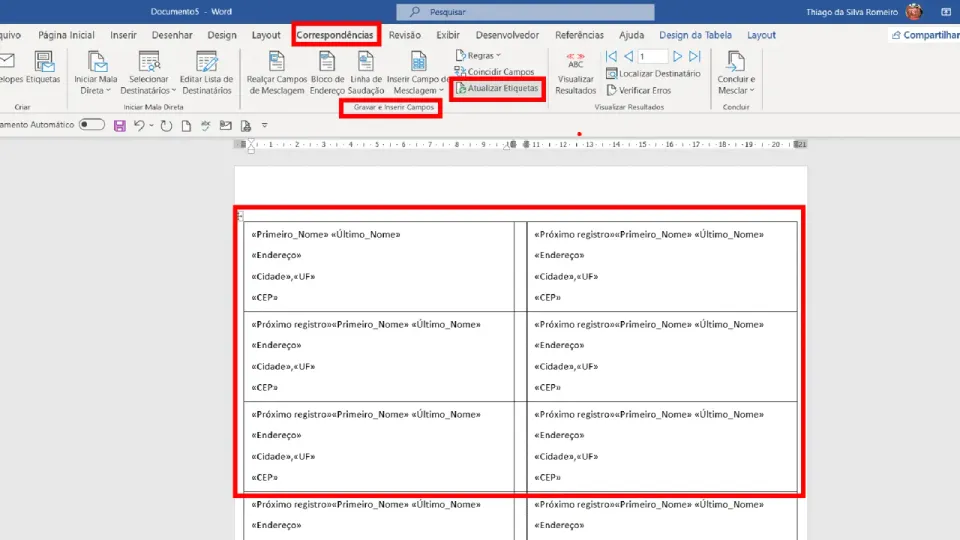This screenshot has height=540, width=960.
Task: Switch to the Desenhar tab
Action: click(172, 35)
